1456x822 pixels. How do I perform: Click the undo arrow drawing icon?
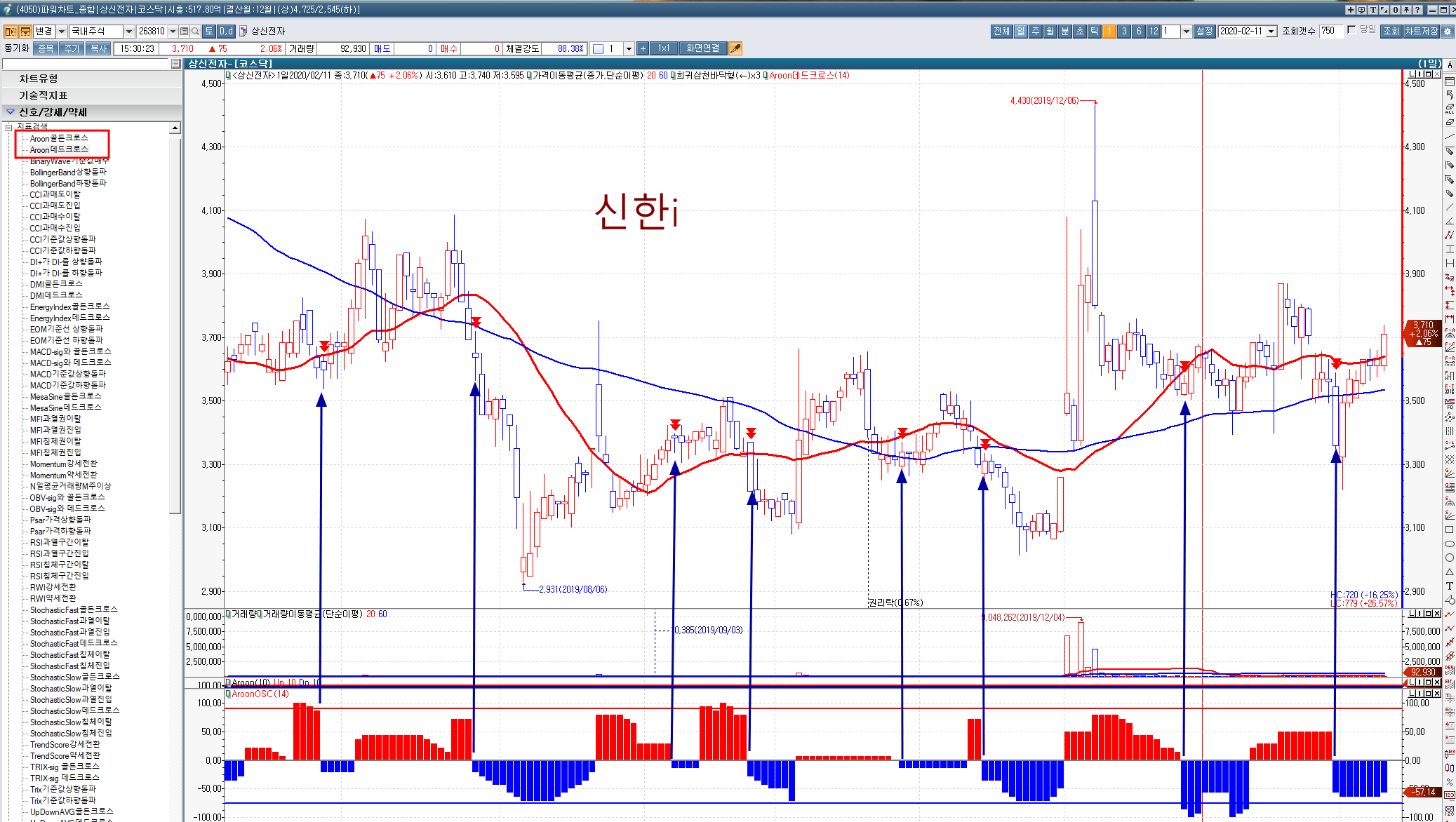[1450, 94]
